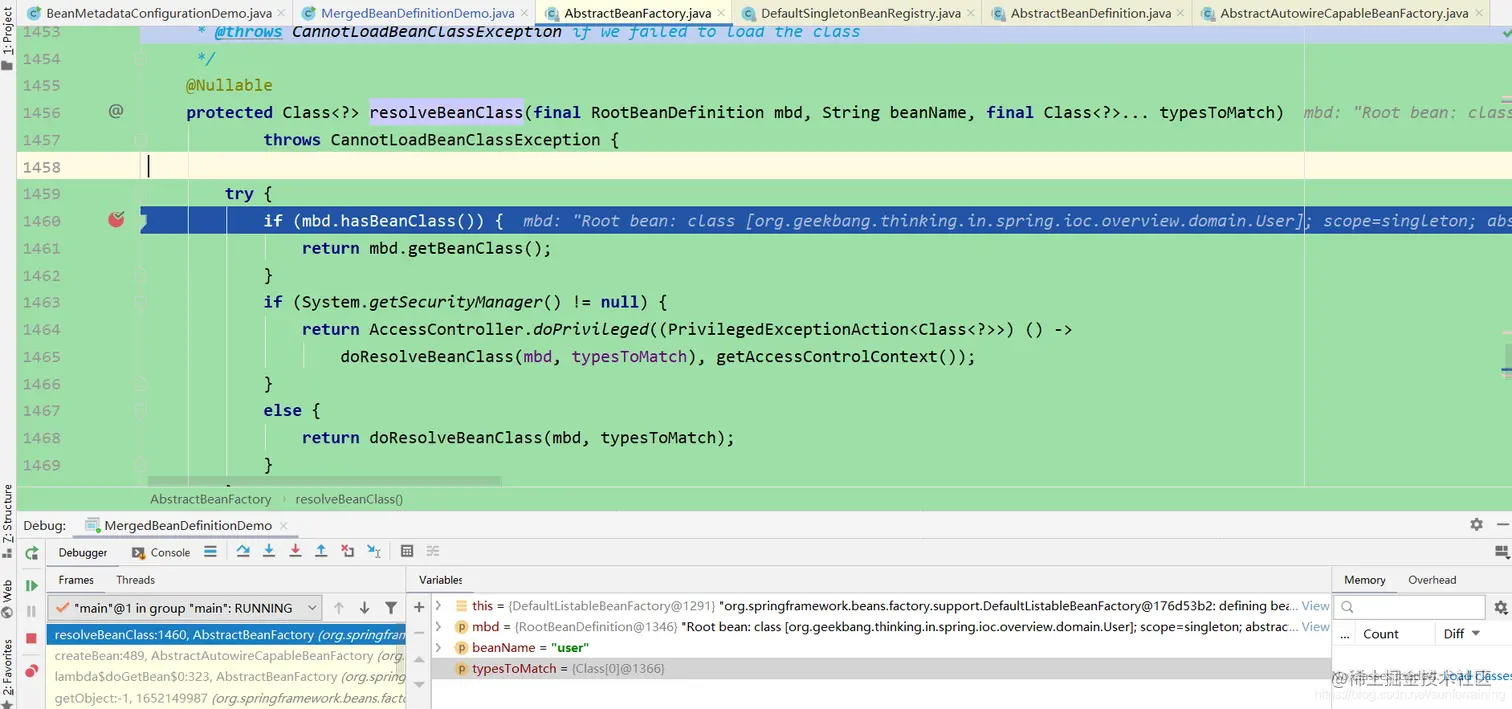Resume program execution in debugger

pos(32,585)
